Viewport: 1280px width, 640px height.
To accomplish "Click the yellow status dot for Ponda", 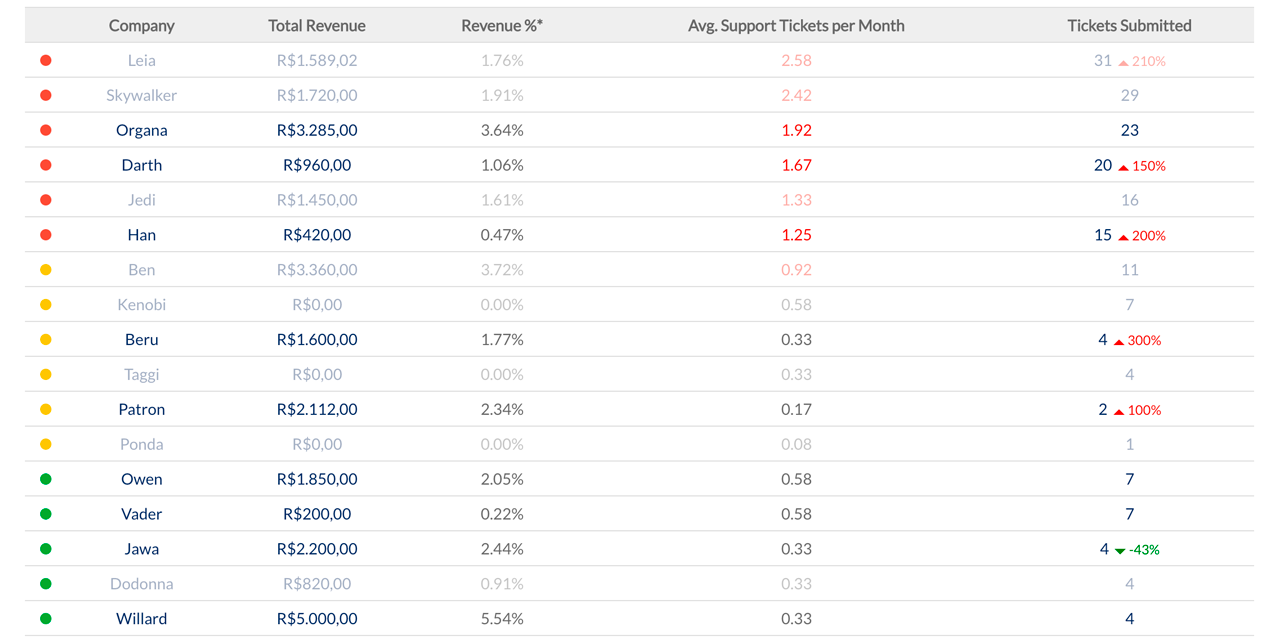I will click(x=45, y=444).
